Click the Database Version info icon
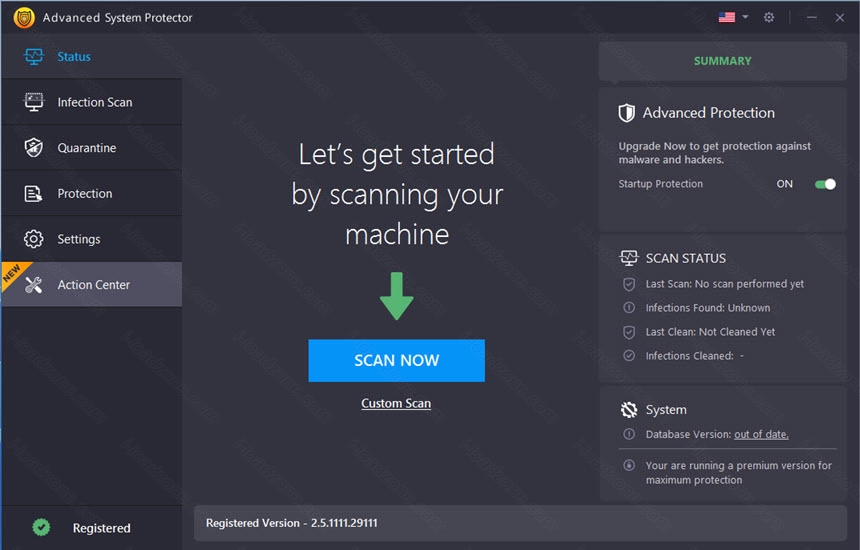 629,434
